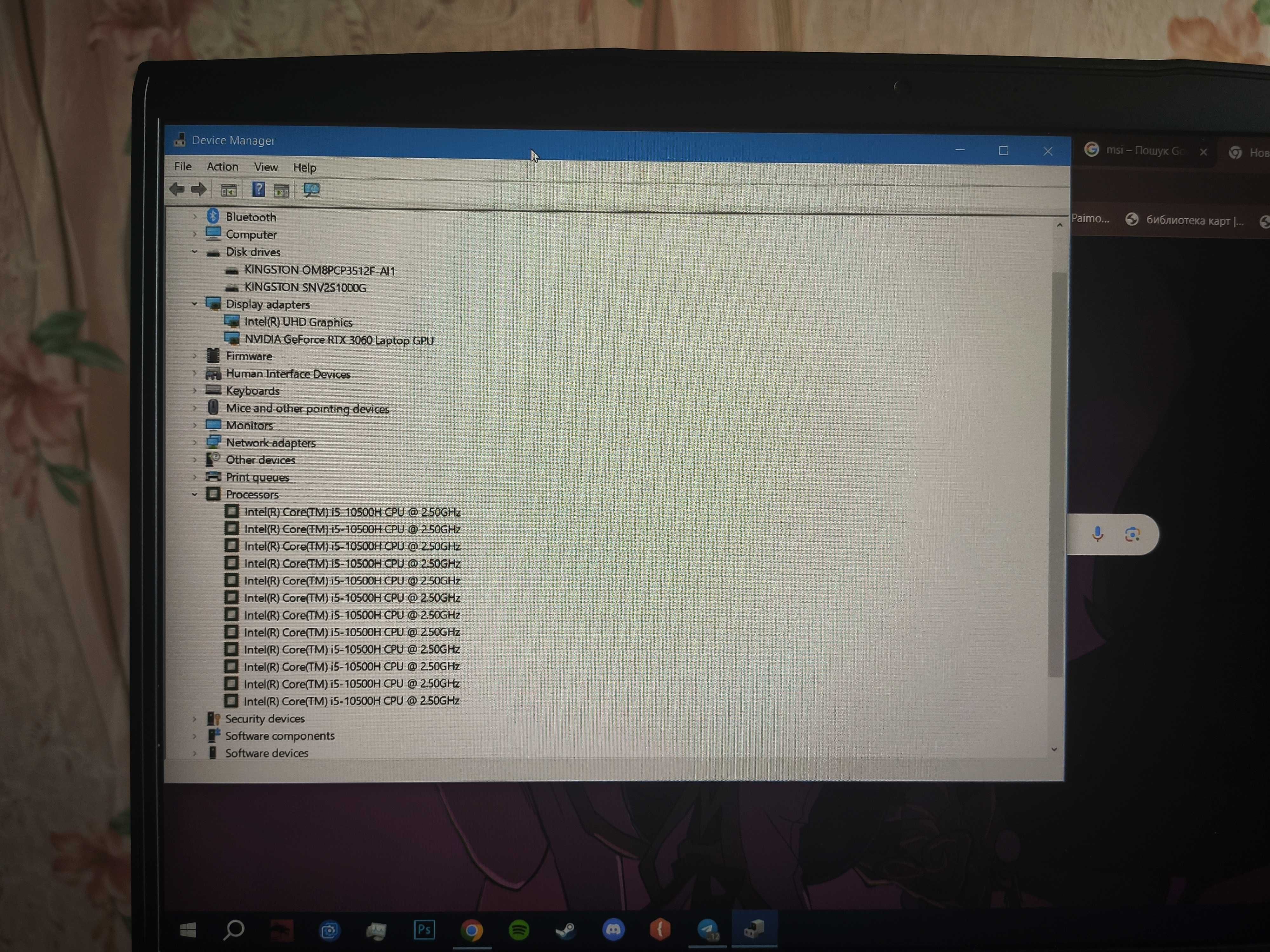Expand the Monitors category chevron
The height and width of the screenshot is (952, 1270).
pyautogui.click(x=195, y=425)
